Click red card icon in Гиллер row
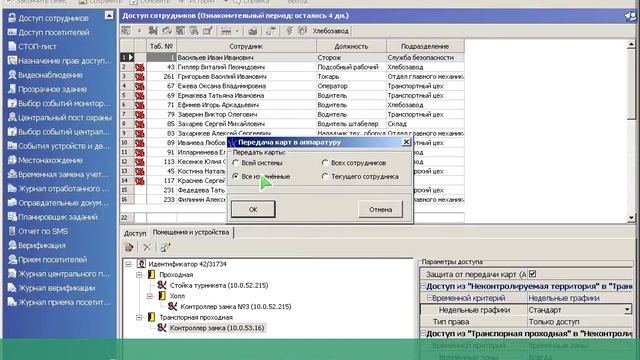The width and height of the screenshot is (640, 360). tap(140, 67)
